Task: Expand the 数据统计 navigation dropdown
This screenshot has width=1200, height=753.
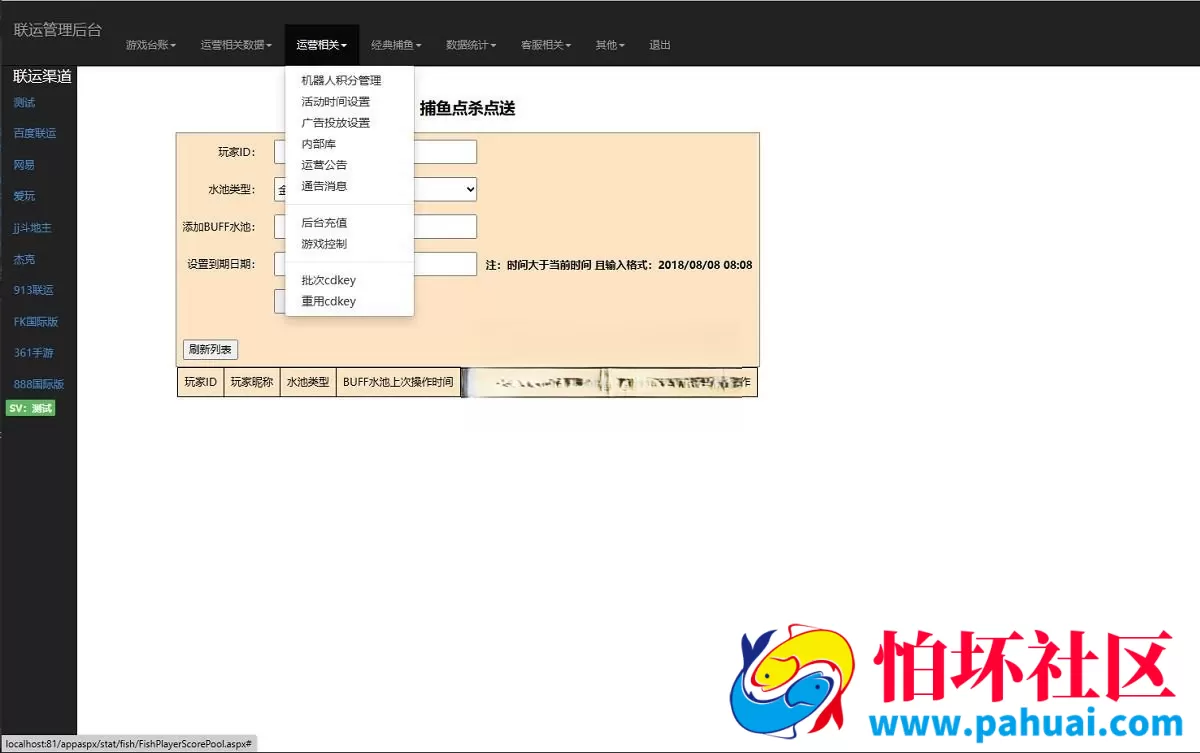Action: 471,45
